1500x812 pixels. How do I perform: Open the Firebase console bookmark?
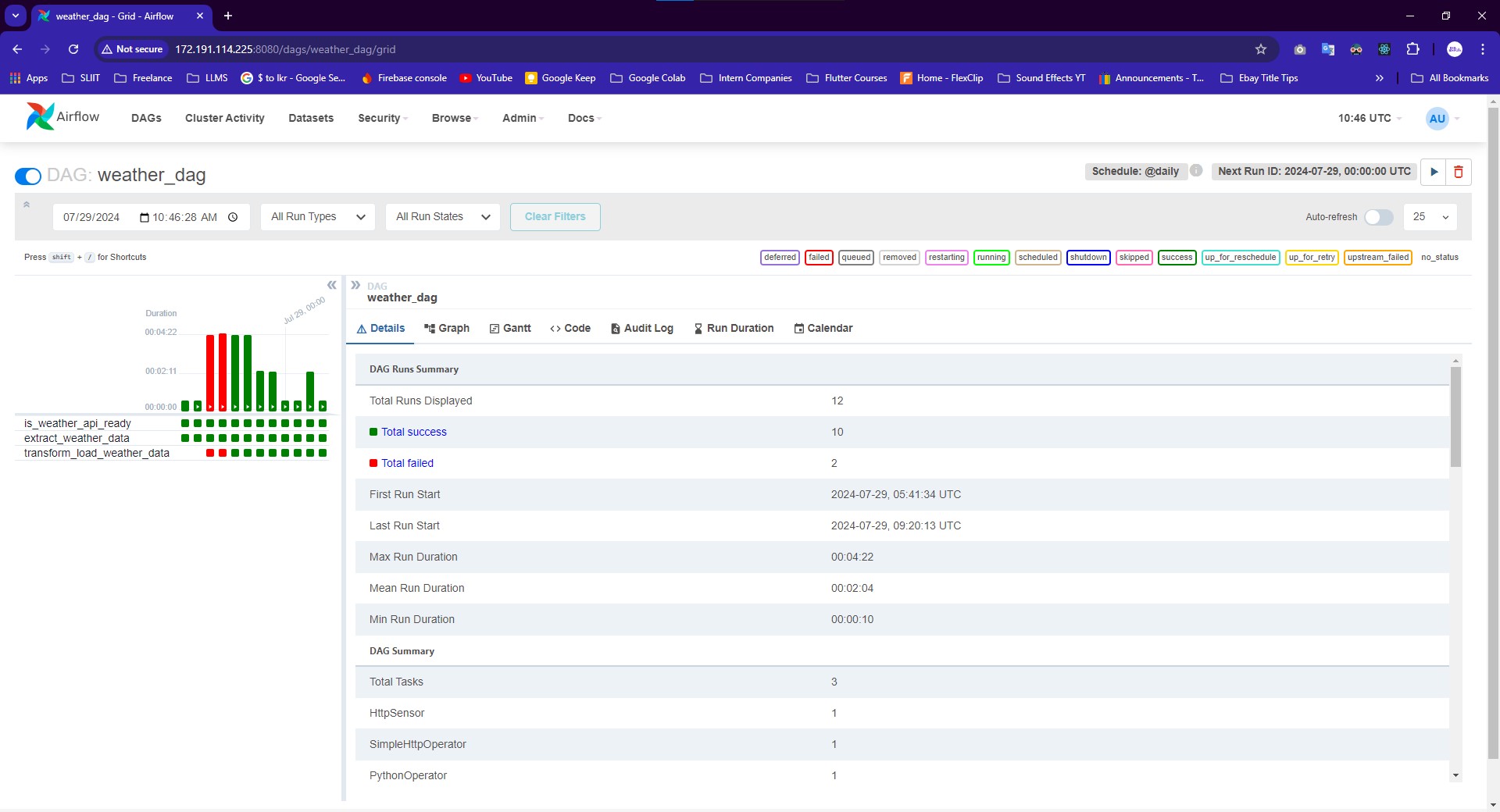pyautogui.click(x=404, y=78)
